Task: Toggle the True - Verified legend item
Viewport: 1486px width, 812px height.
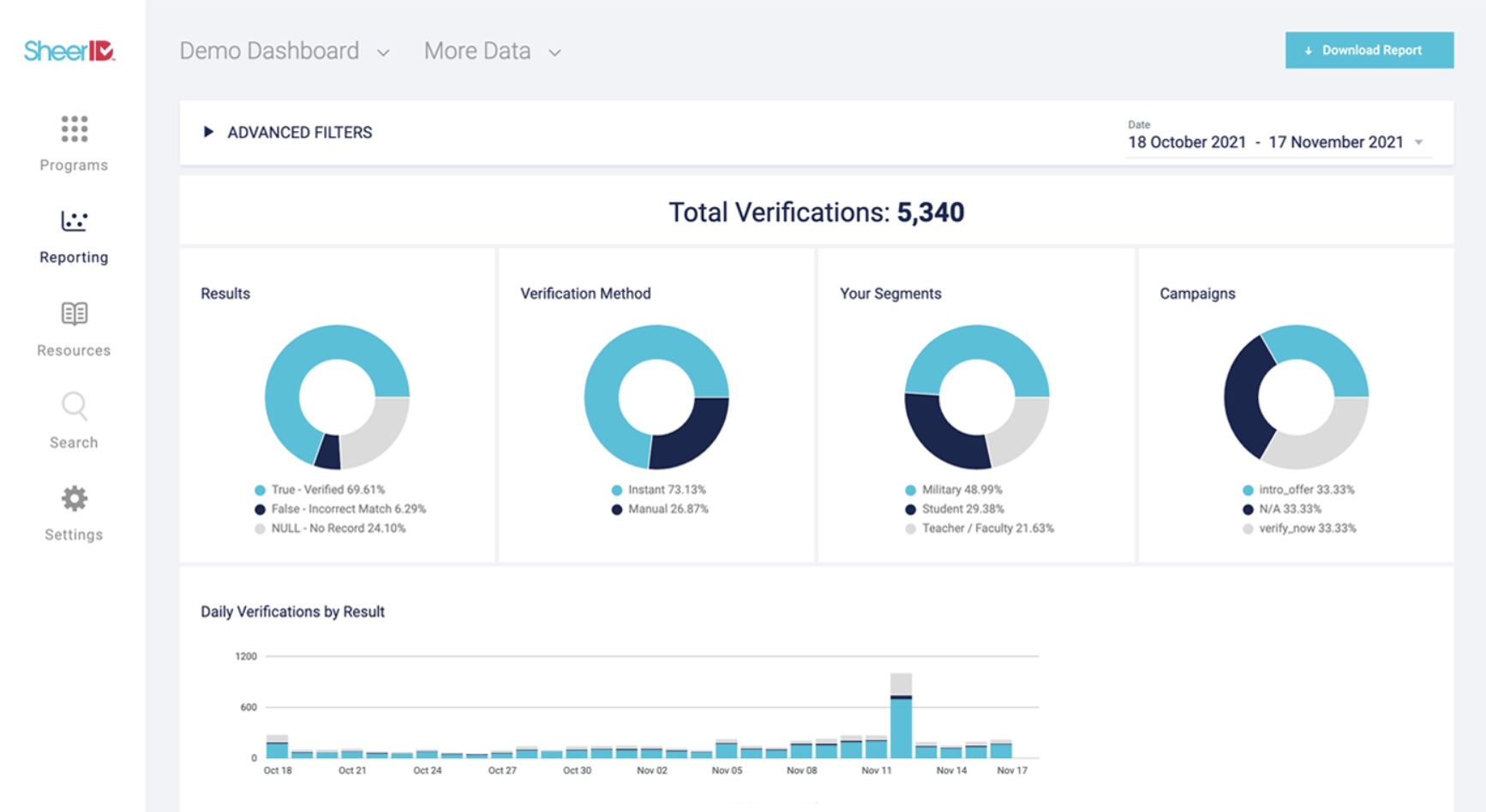Action: click(321, 490)
